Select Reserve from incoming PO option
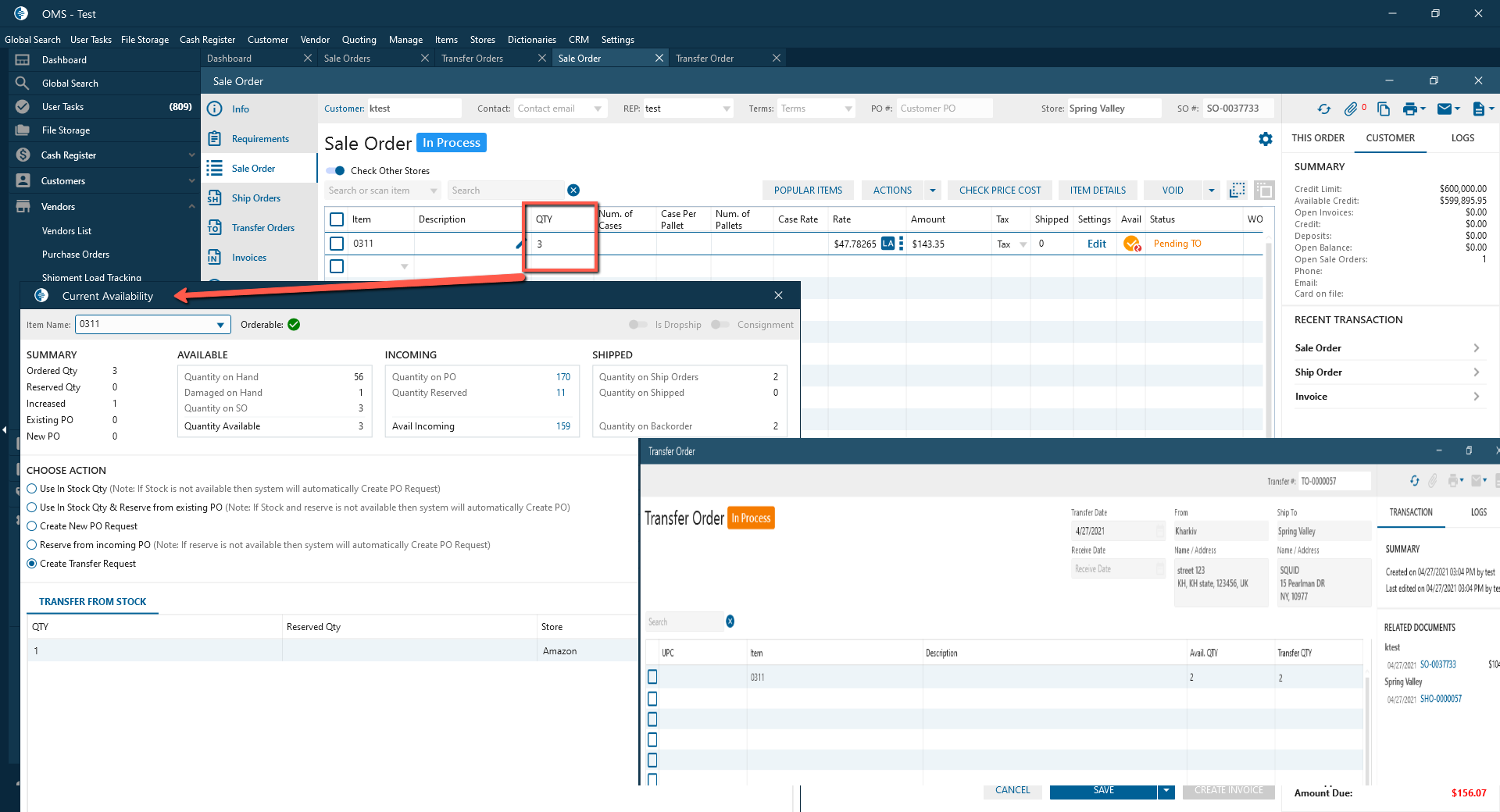Viewport: 1500px width, 812px height. 32,545
